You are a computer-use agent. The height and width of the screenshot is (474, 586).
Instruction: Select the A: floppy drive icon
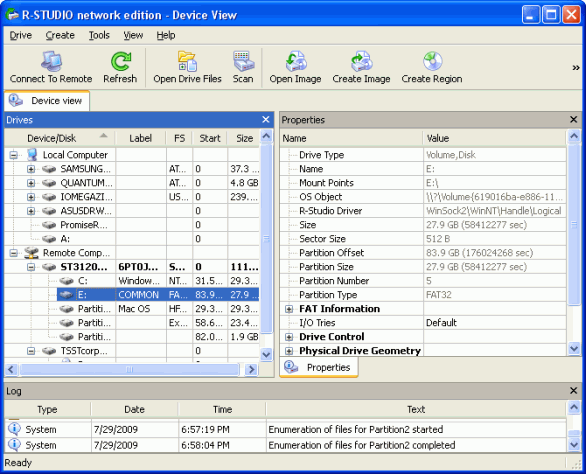49,239
